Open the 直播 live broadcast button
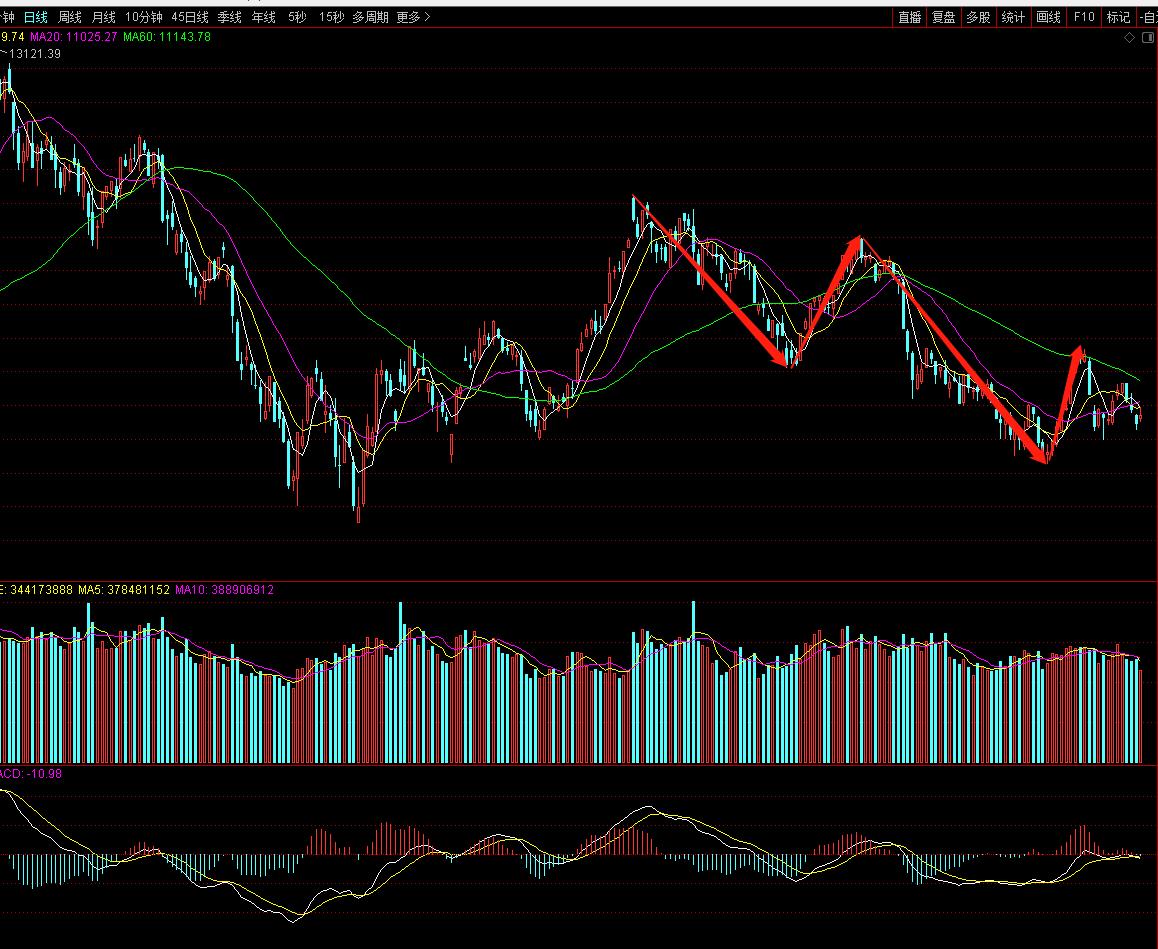This screenshot has width=1158, height=949. [910, 17]
